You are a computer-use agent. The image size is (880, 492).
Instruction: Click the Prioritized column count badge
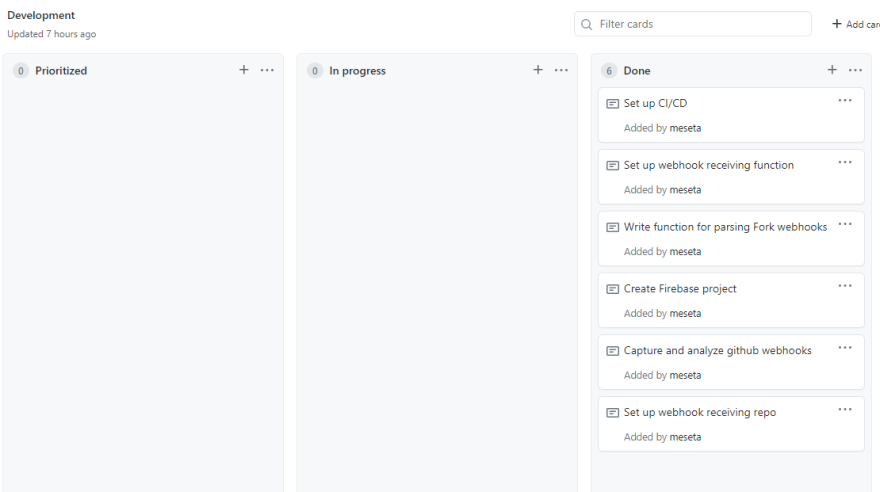coord(21,71)
